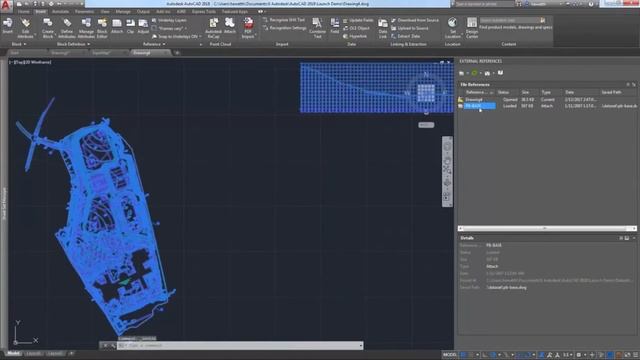The width and height of the screenshot is (640, 360).
Task: Select the Create Block tool
Action: click(x=47, y=28)
